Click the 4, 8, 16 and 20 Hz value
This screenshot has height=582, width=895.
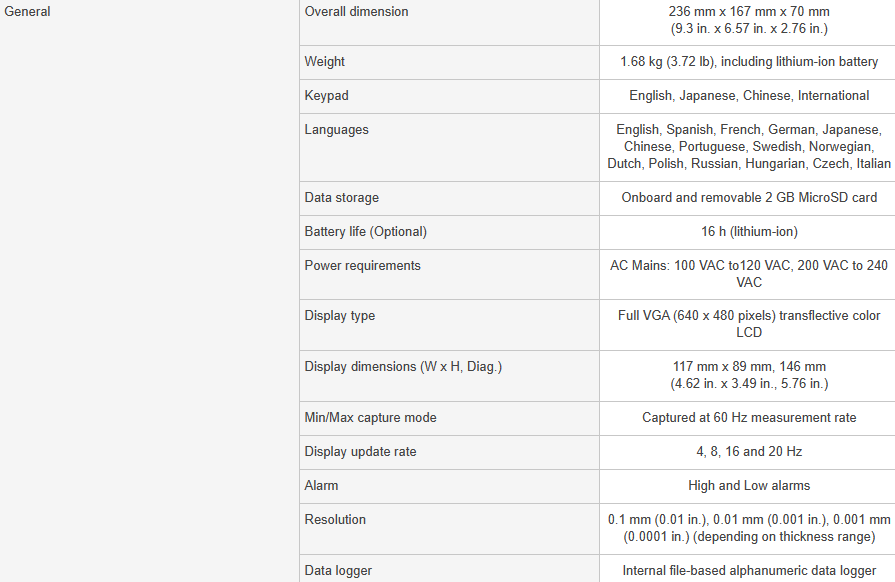point(749,451)
